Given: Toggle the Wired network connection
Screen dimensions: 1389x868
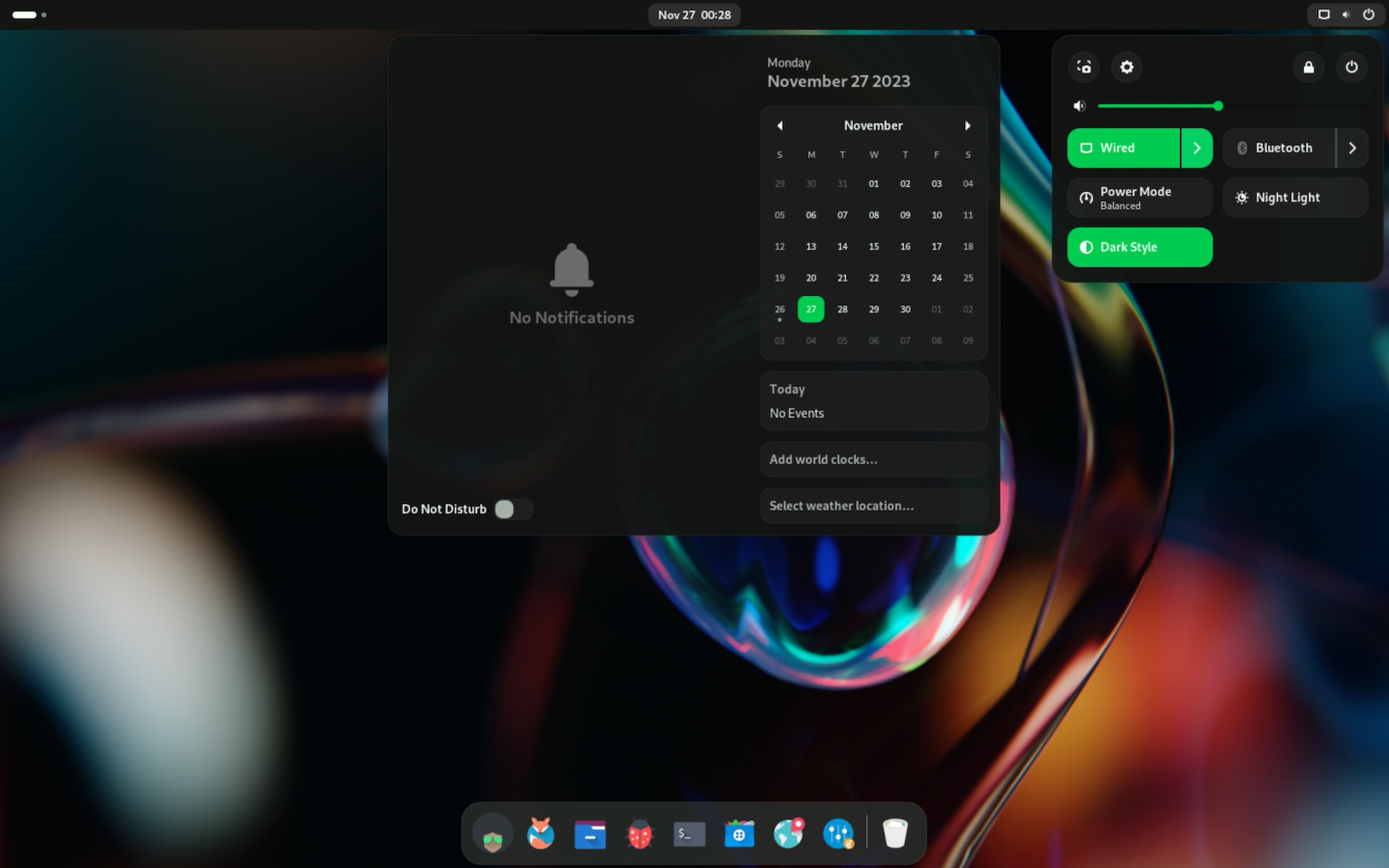Looking at the screenshot, I should (1123, 148).
